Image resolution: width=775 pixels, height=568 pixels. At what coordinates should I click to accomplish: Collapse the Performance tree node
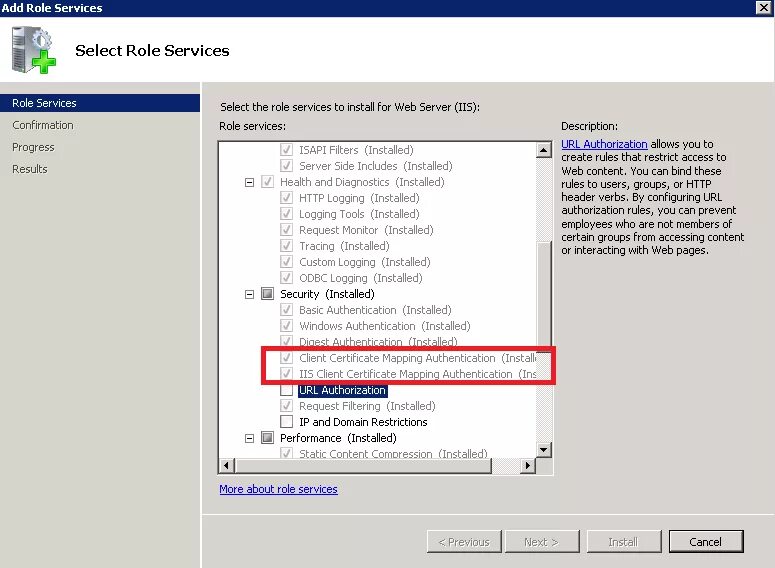tap(250, 438)
